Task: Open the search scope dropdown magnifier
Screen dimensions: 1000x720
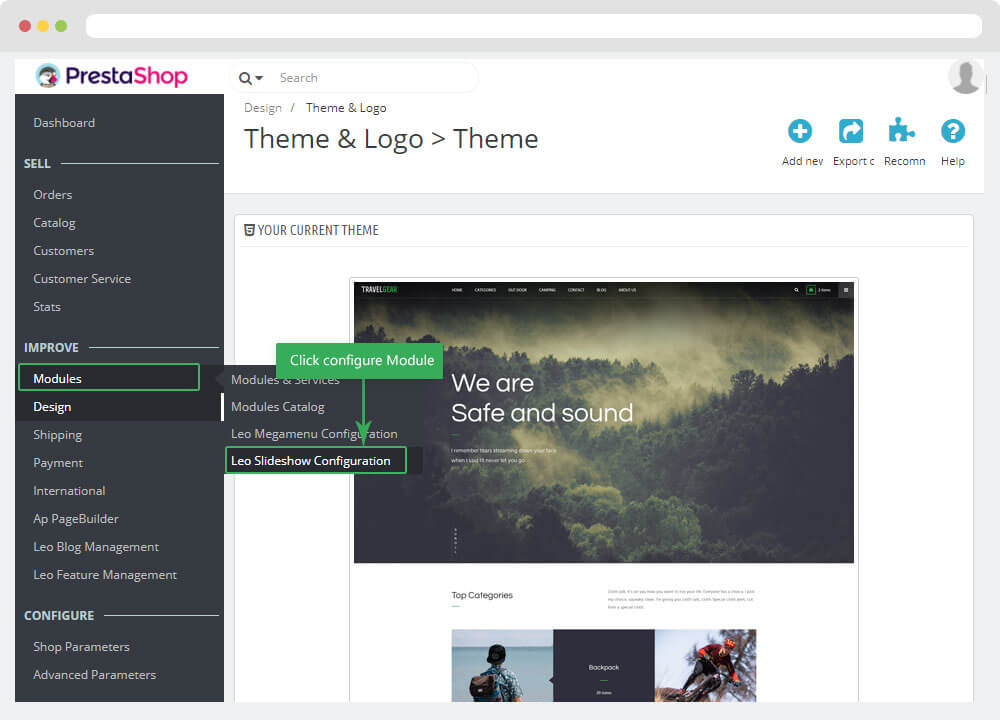Action: tap(251, 78)
